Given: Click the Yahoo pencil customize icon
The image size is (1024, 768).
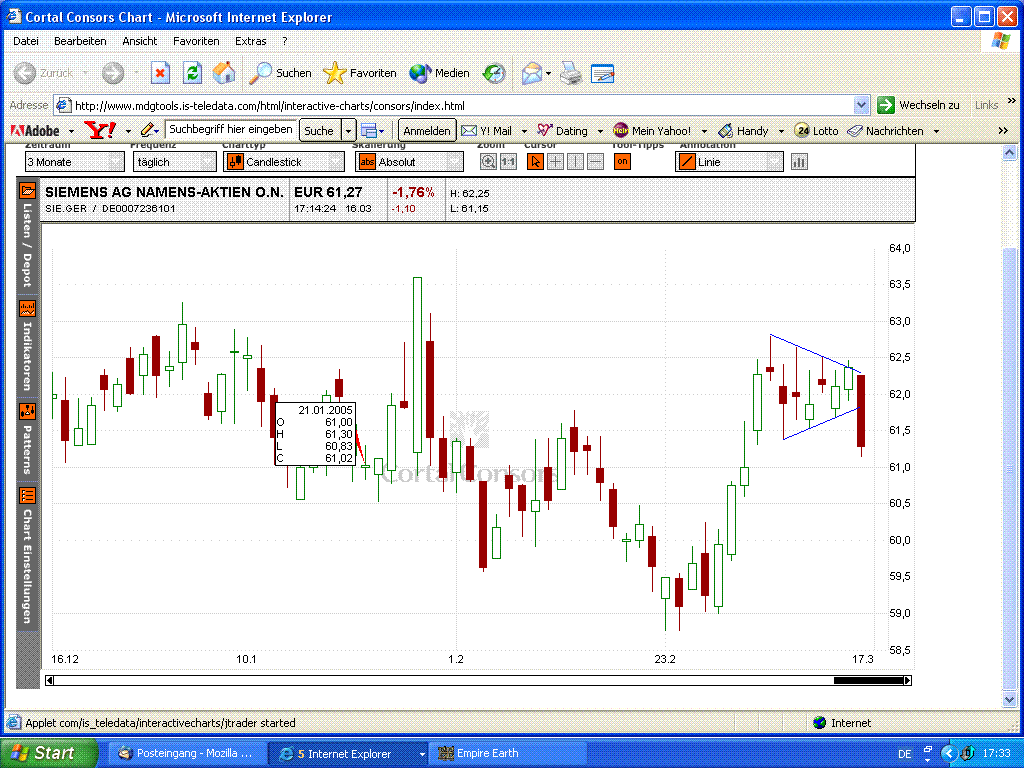Looking at the screenshot, I should (x=148, y=131).
